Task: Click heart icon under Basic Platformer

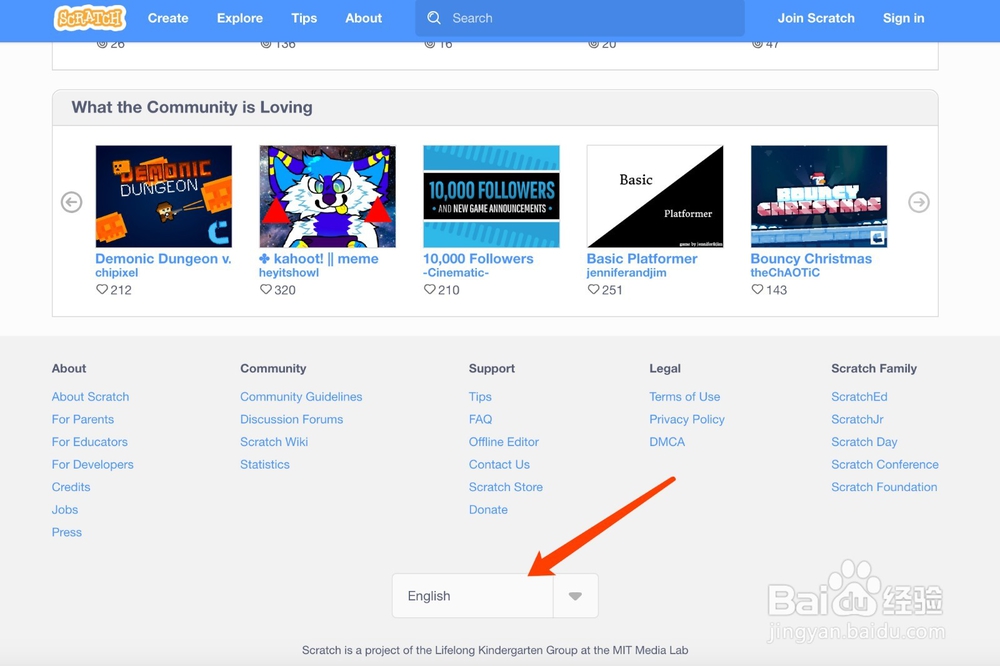Action: coord(594,290)
